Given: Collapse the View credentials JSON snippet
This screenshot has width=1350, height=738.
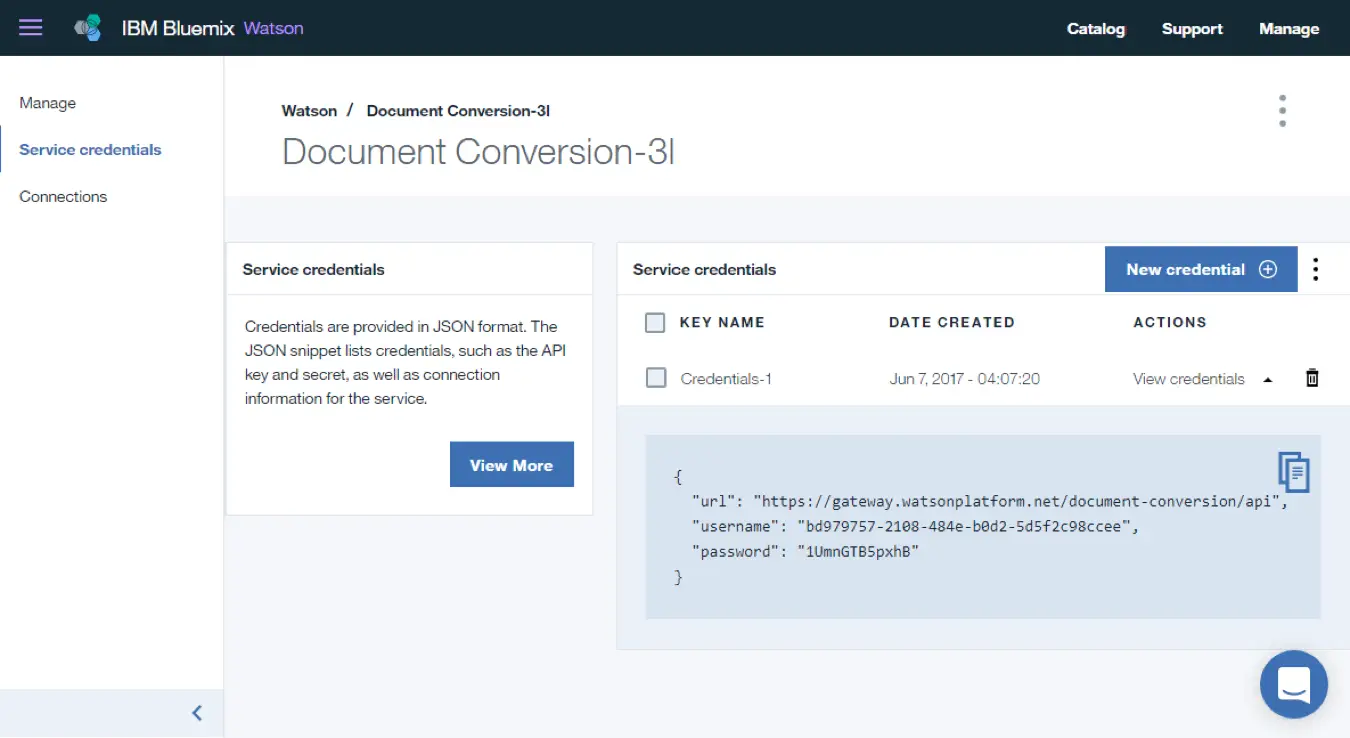Looking at the screenshot, I should [1267, 379].
